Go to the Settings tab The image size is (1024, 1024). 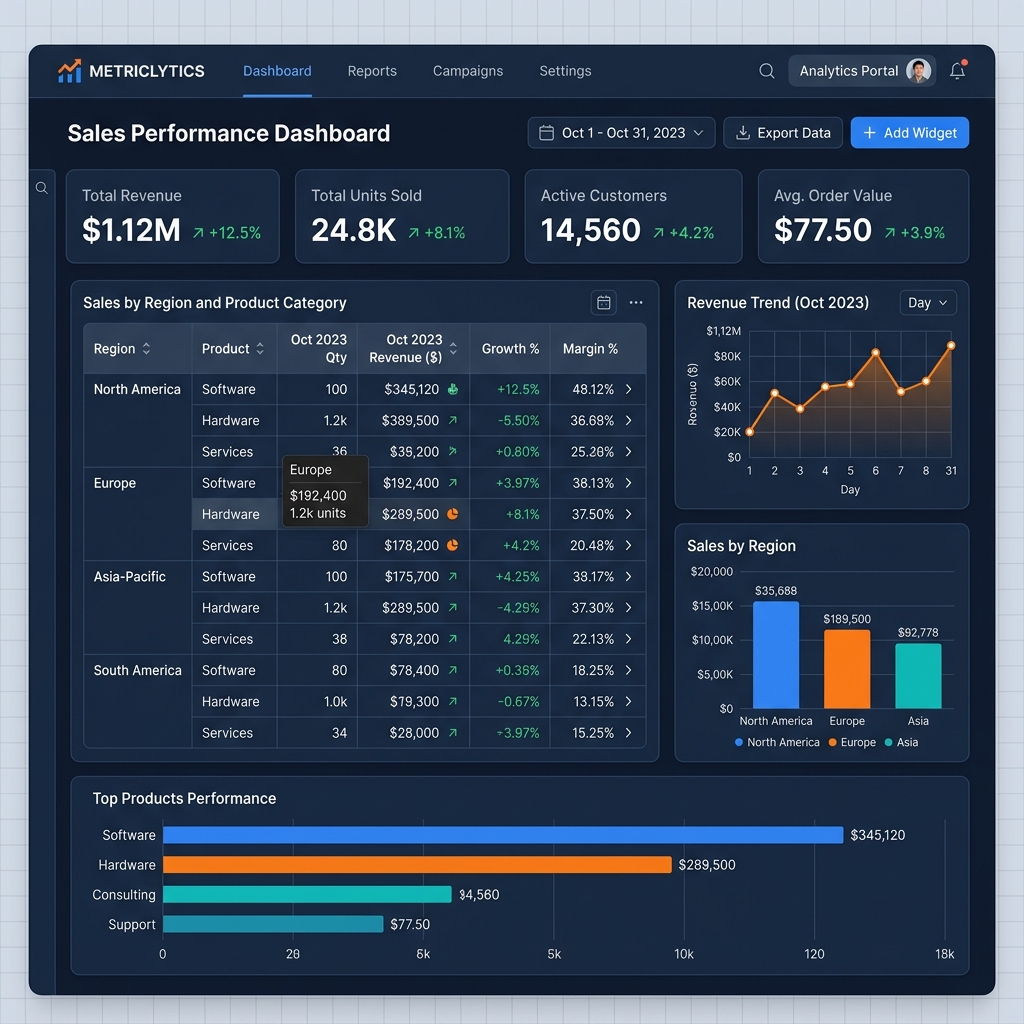[x=565, y=71]
